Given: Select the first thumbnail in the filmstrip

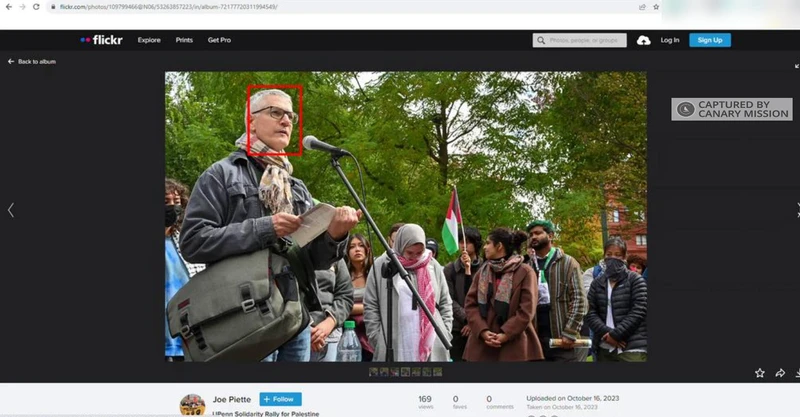Looking at the screenshot, I should (x=373, y=372).
